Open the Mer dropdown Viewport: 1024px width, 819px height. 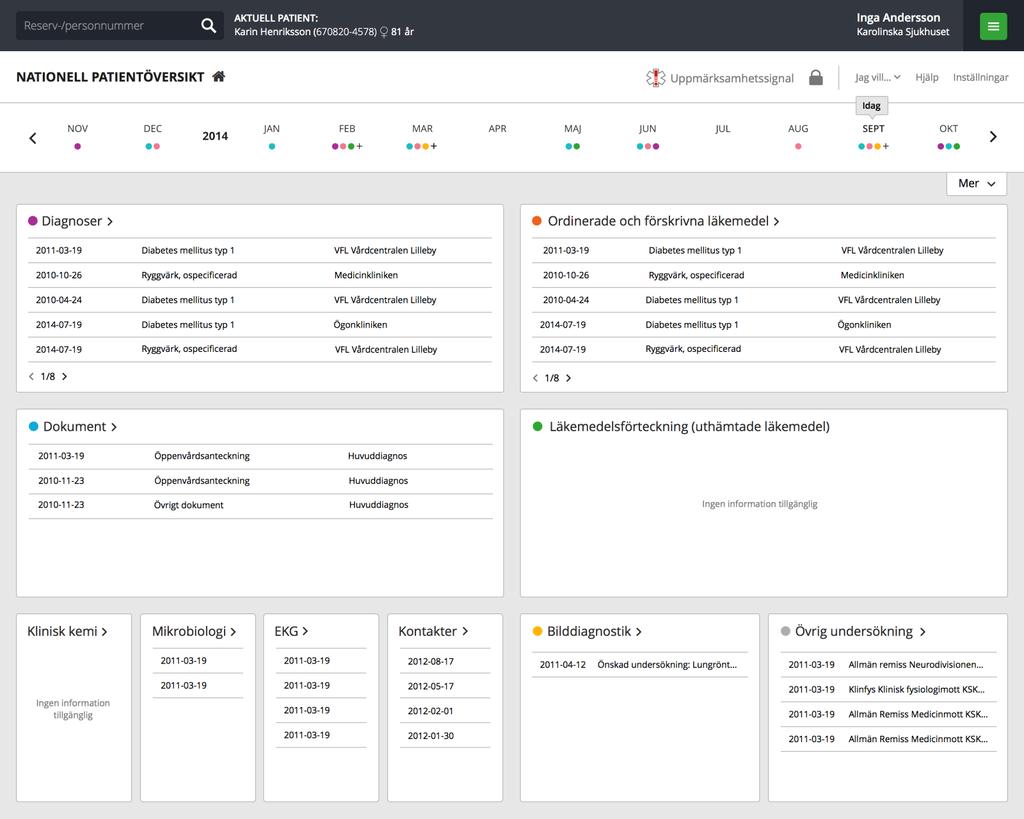[x=976, y=184]
